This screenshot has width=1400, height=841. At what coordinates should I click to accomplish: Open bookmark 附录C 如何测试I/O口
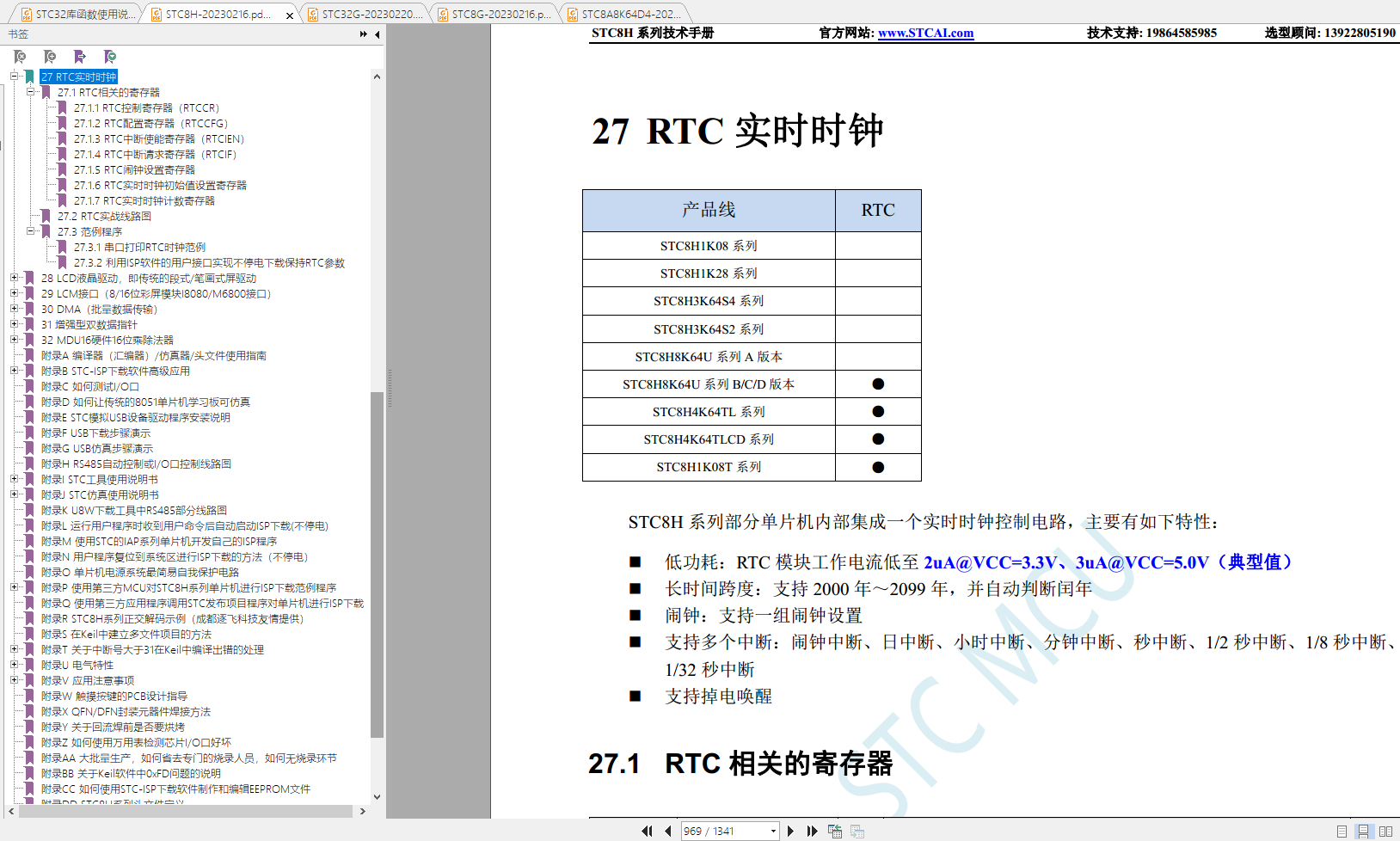click(x=90, y=386)
